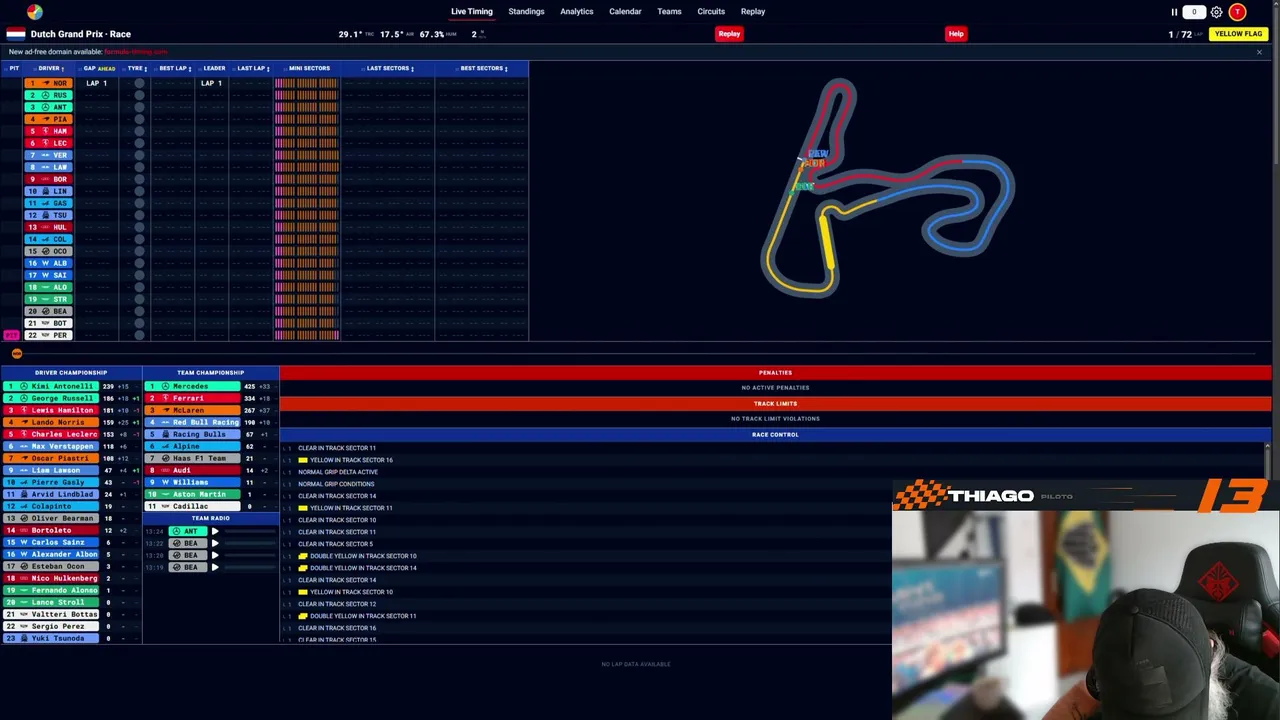Open the Standings tab
Image resolution: width=1280 pixels, height=720 pixels.
(x=526, y=12)
